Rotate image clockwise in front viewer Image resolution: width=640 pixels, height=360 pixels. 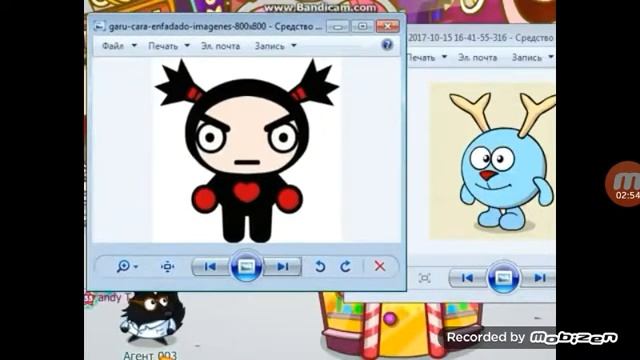[346, 267]
